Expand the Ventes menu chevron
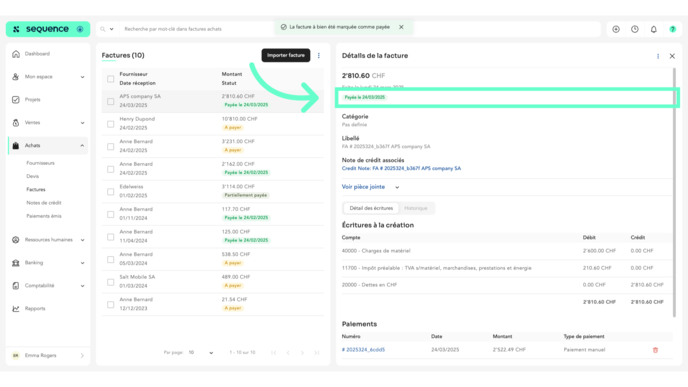 (82, 123)
